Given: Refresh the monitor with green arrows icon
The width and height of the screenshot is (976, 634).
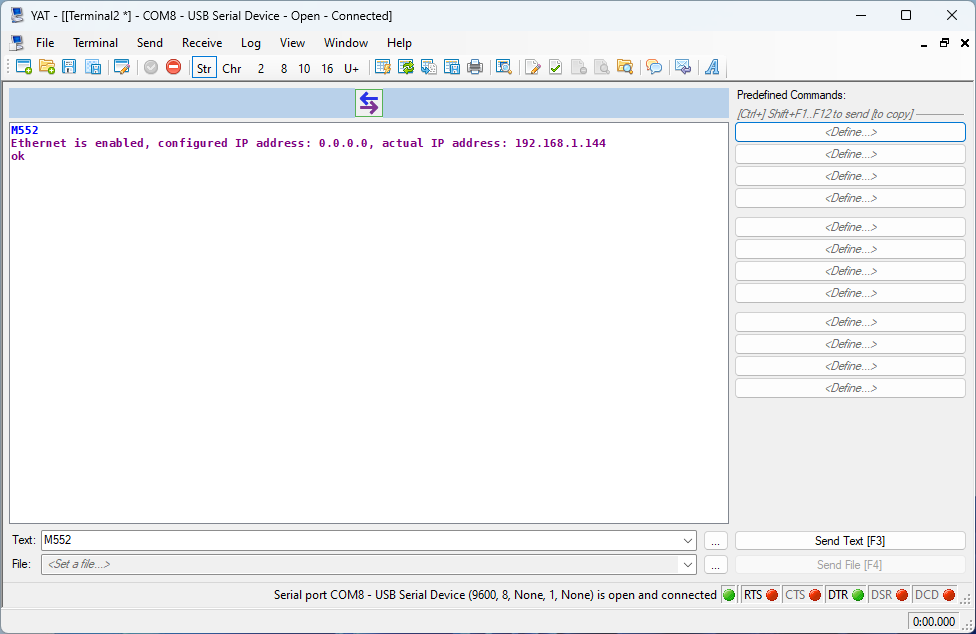Looking at the screenshot, I should tap(406, 67).
